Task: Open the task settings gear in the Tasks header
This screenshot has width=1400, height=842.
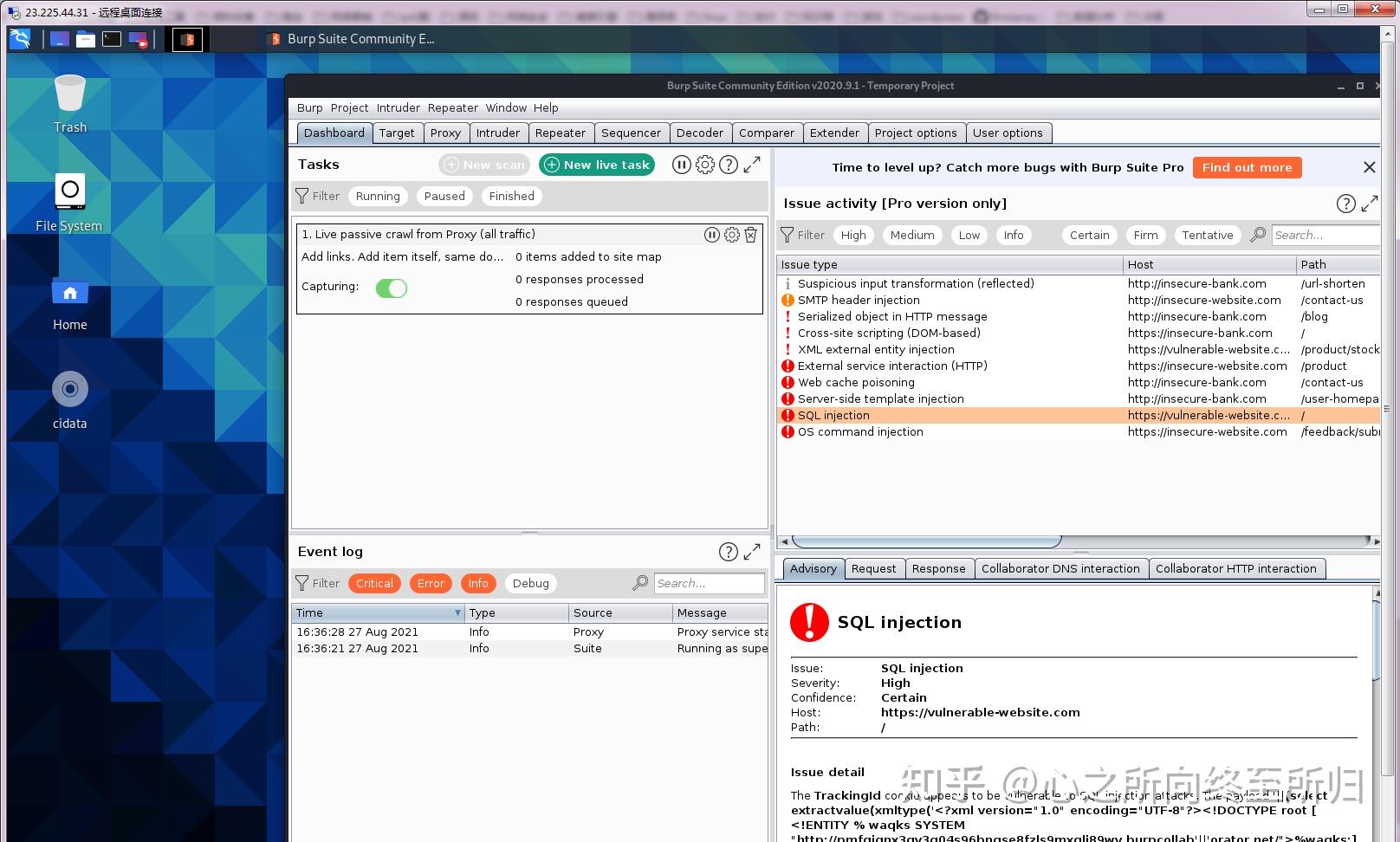Action: pos(705,165)
